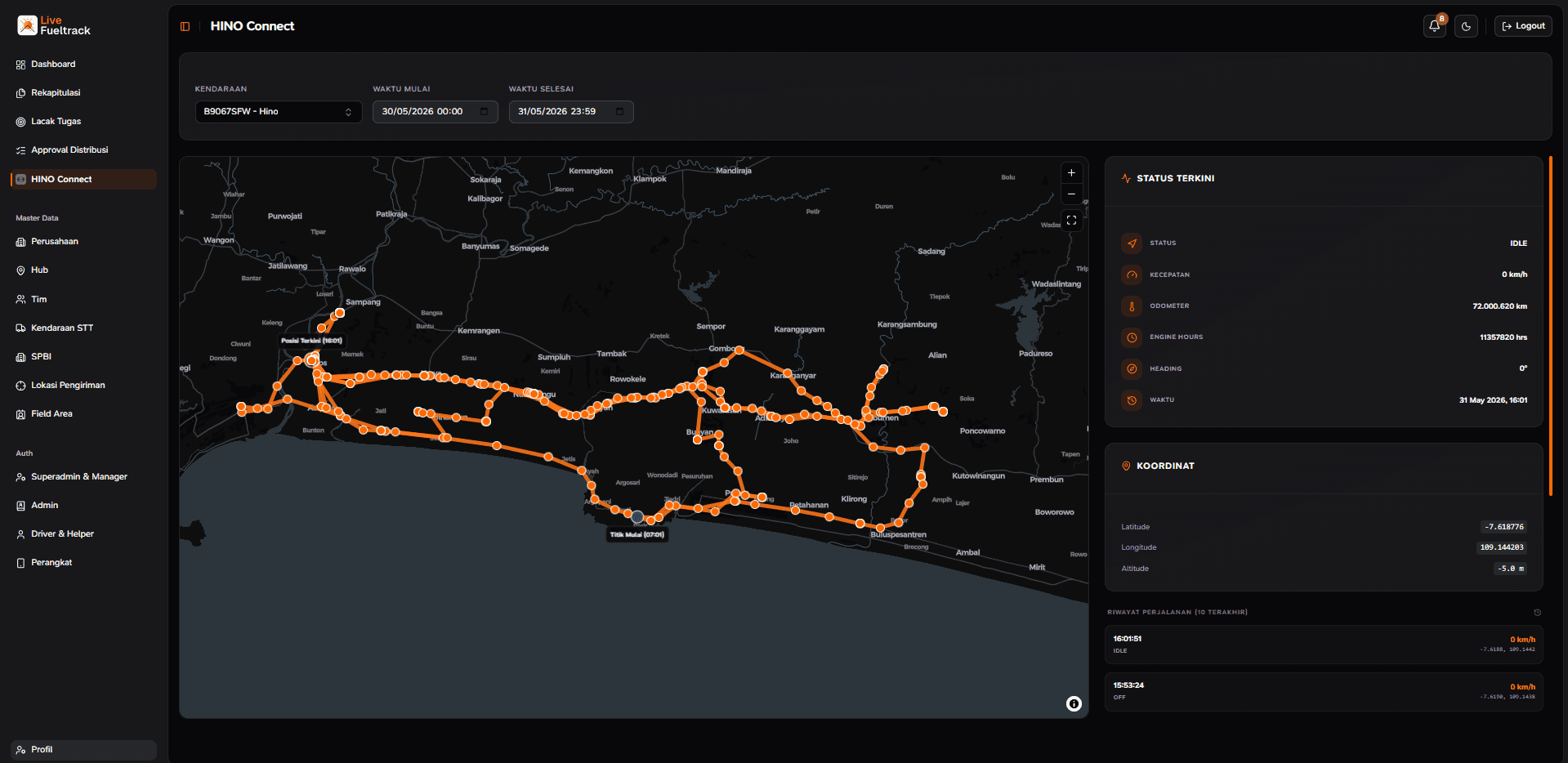
Task: Click the Titik Mulai start marker
Action: [x=637, y=517]
